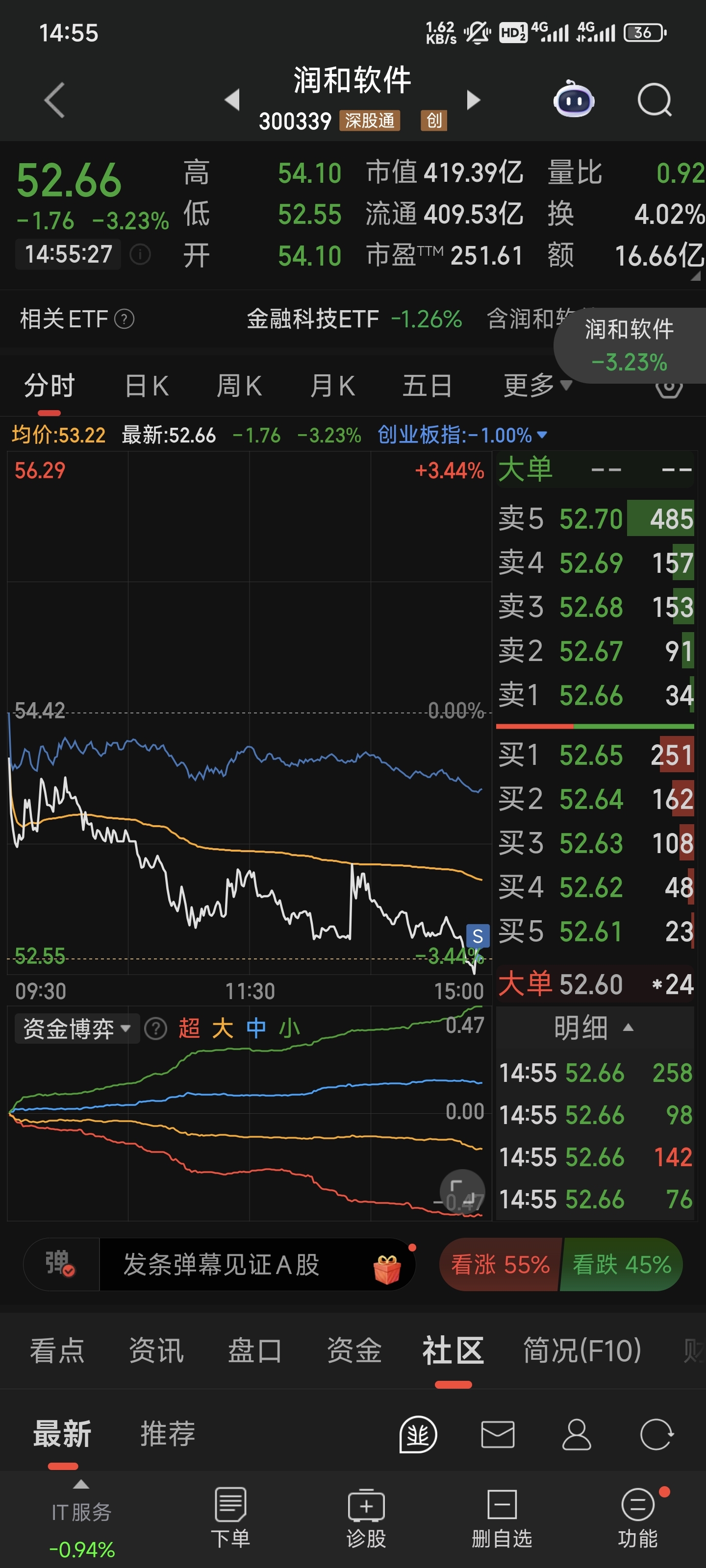Viewport: 706px width, 1568px height.
Task: Open the 资讯 tab
Action: click(x=156, y=1350)
